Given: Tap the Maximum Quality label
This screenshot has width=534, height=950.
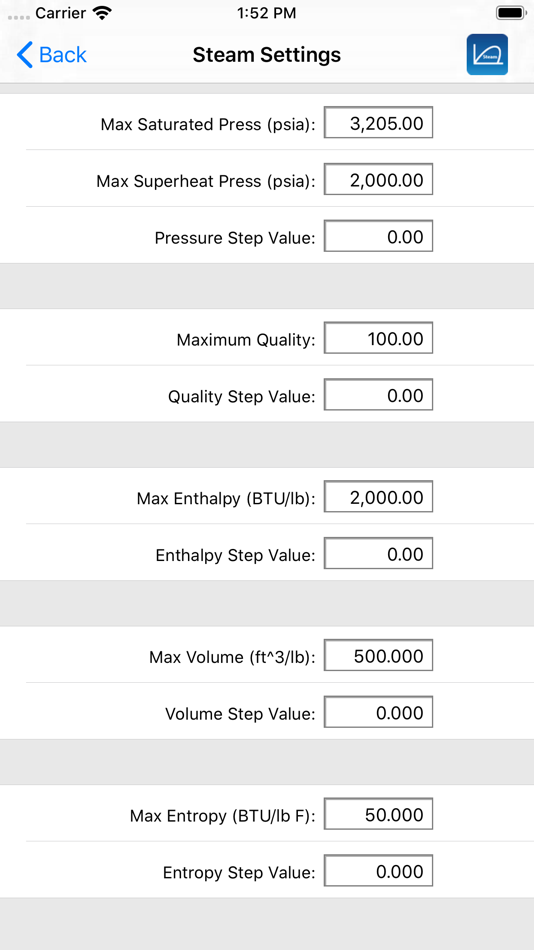Looking at the screenshot, I should click(x=246, y=340).
